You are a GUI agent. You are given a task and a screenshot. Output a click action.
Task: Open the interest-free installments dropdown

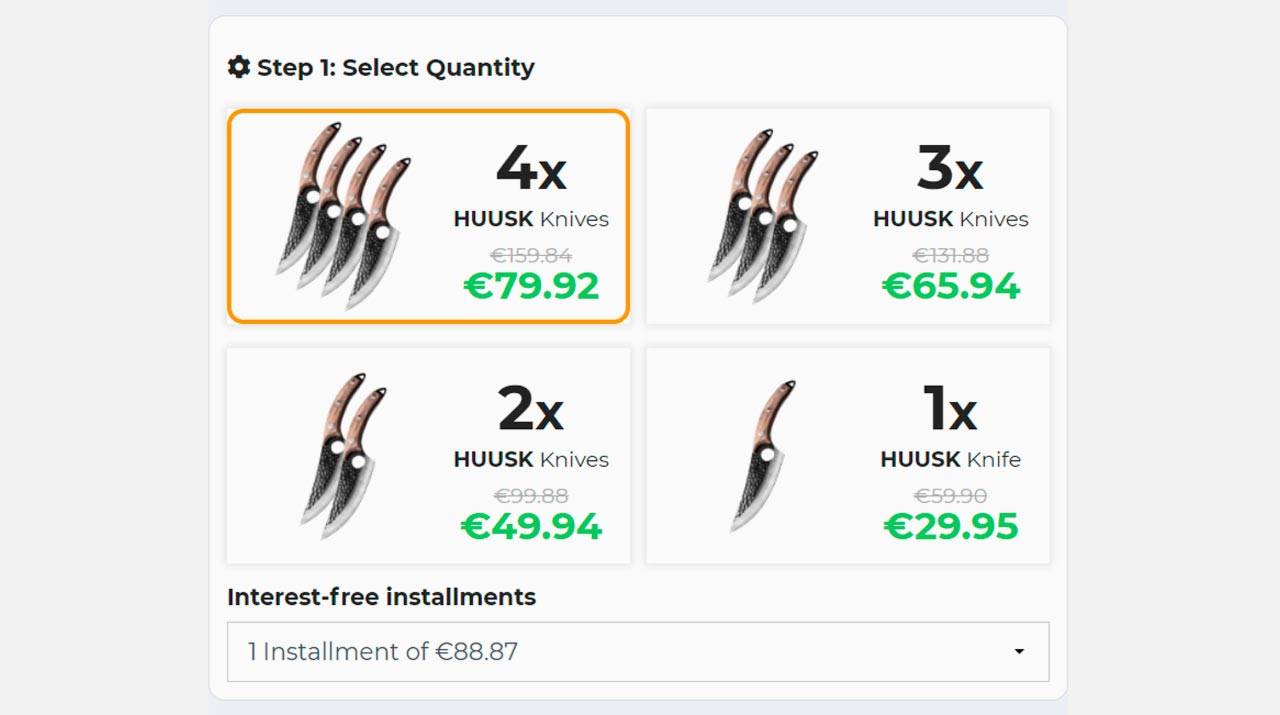coord(637,652)
